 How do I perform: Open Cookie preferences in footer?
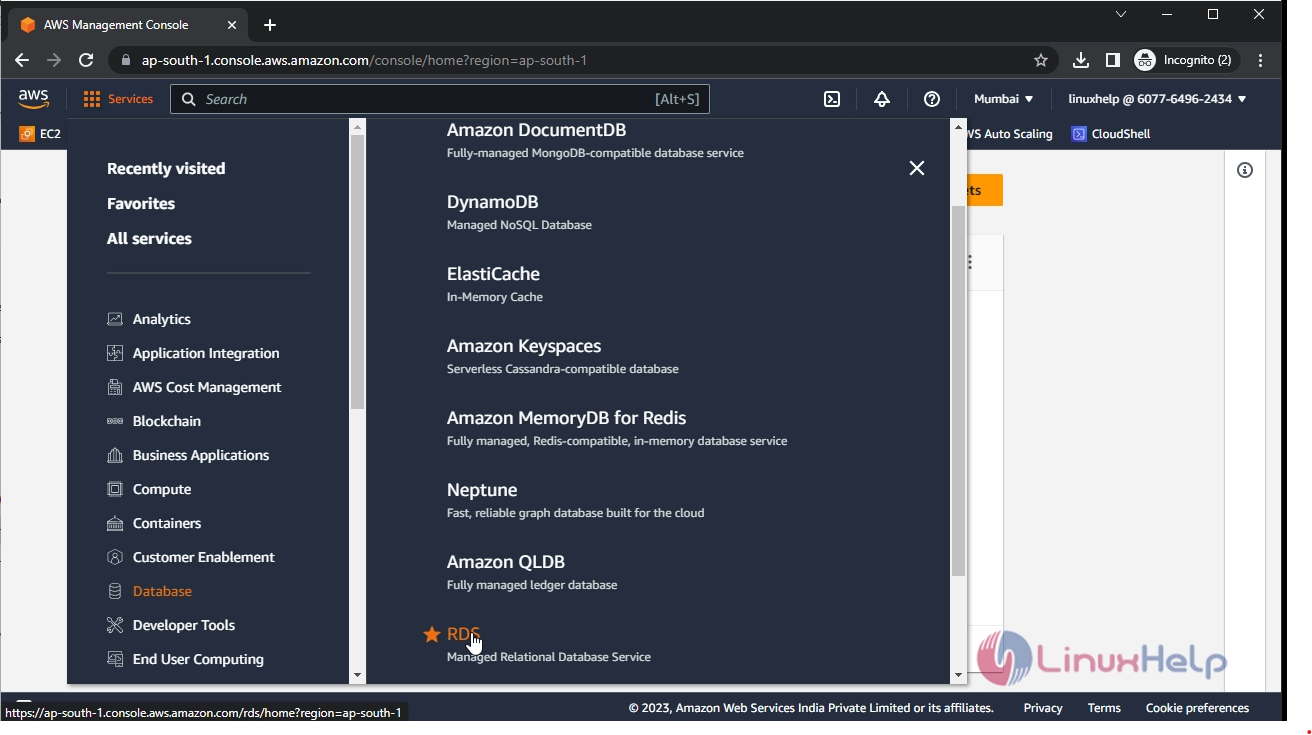tap(1197, 708)
